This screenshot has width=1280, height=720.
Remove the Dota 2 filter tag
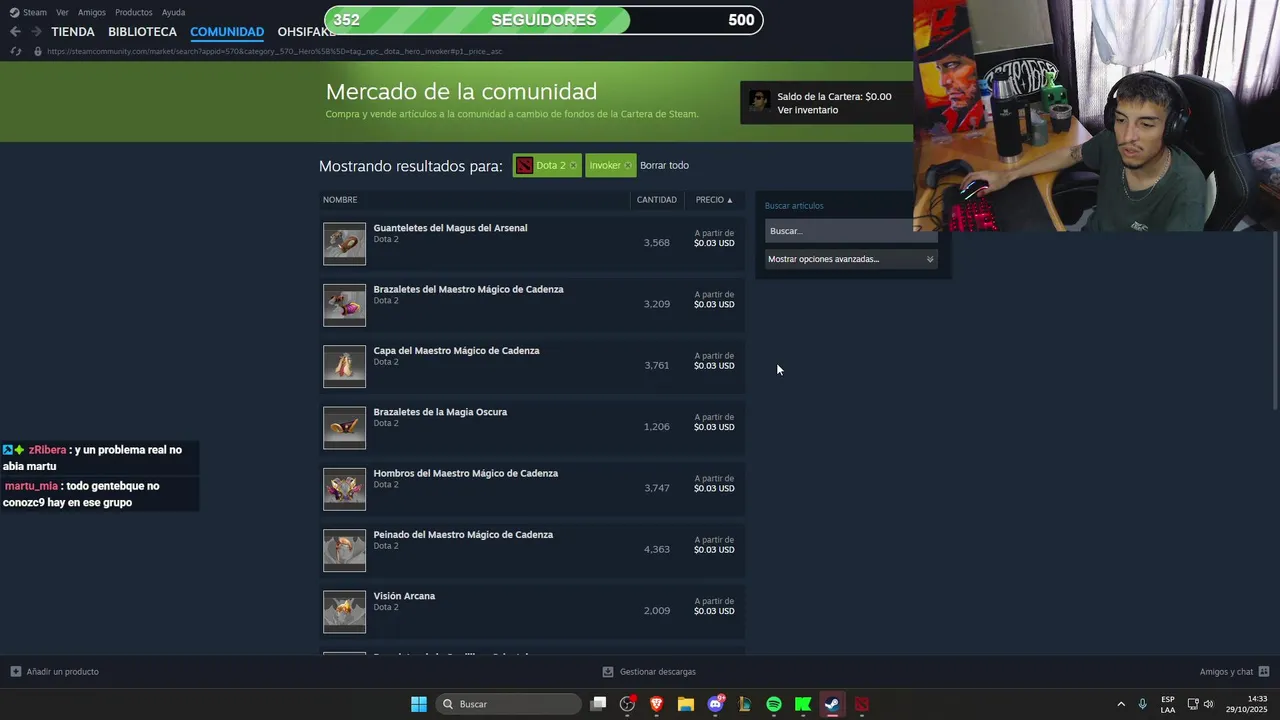(x=573, y=166)
